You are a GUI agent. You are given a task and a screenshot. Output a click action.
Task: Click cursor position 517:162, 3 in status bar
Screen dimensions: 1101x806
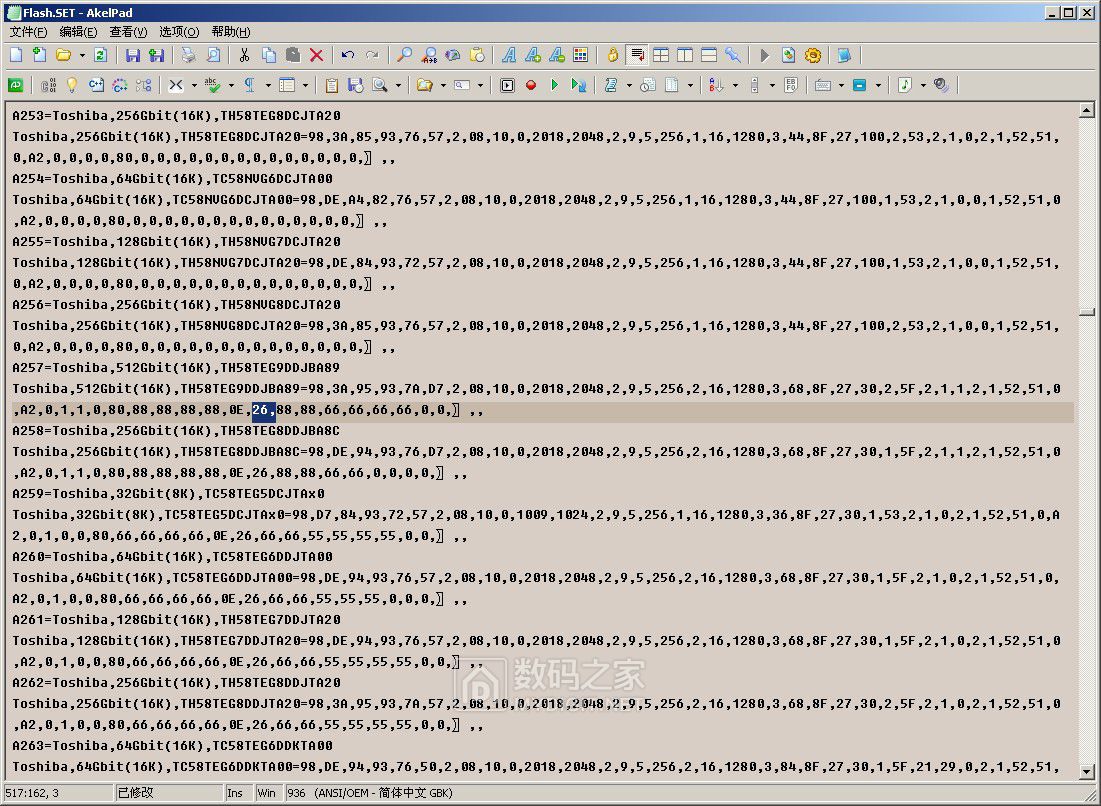click(32, 793)
